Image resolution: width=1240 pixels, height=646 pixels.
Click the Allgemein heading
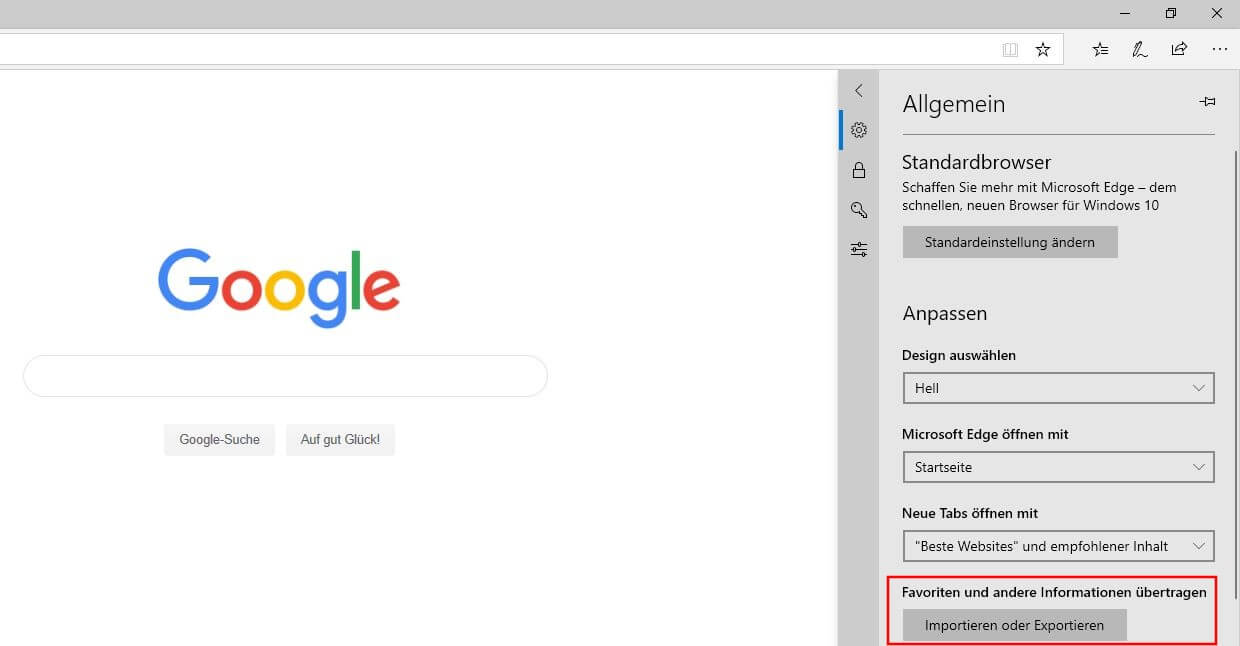pyautogui.click(x=953, y=104)
